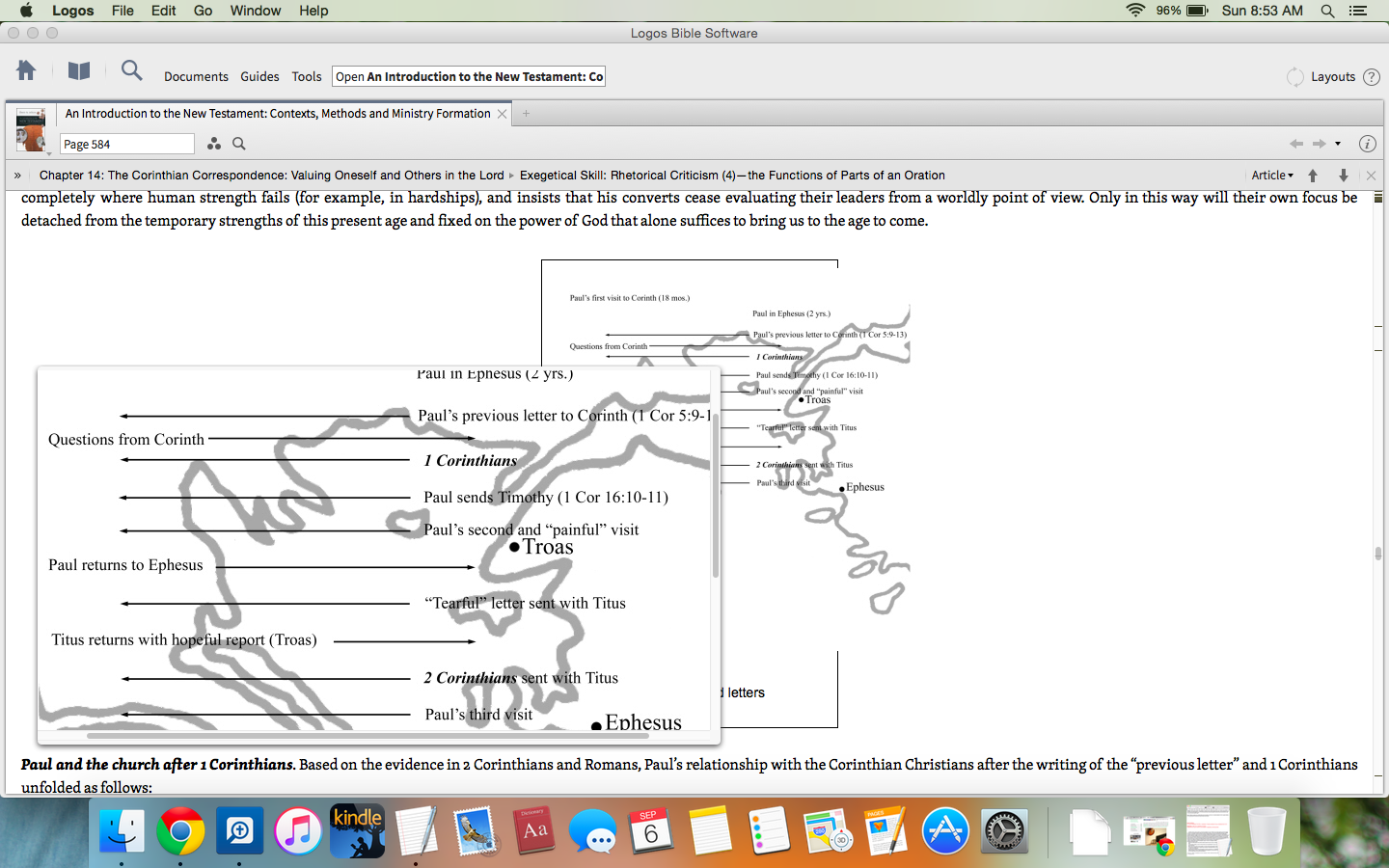This screenshot has height=868, width=1389.
Task: Open the Guides menu
Action: tap(259, 77)
